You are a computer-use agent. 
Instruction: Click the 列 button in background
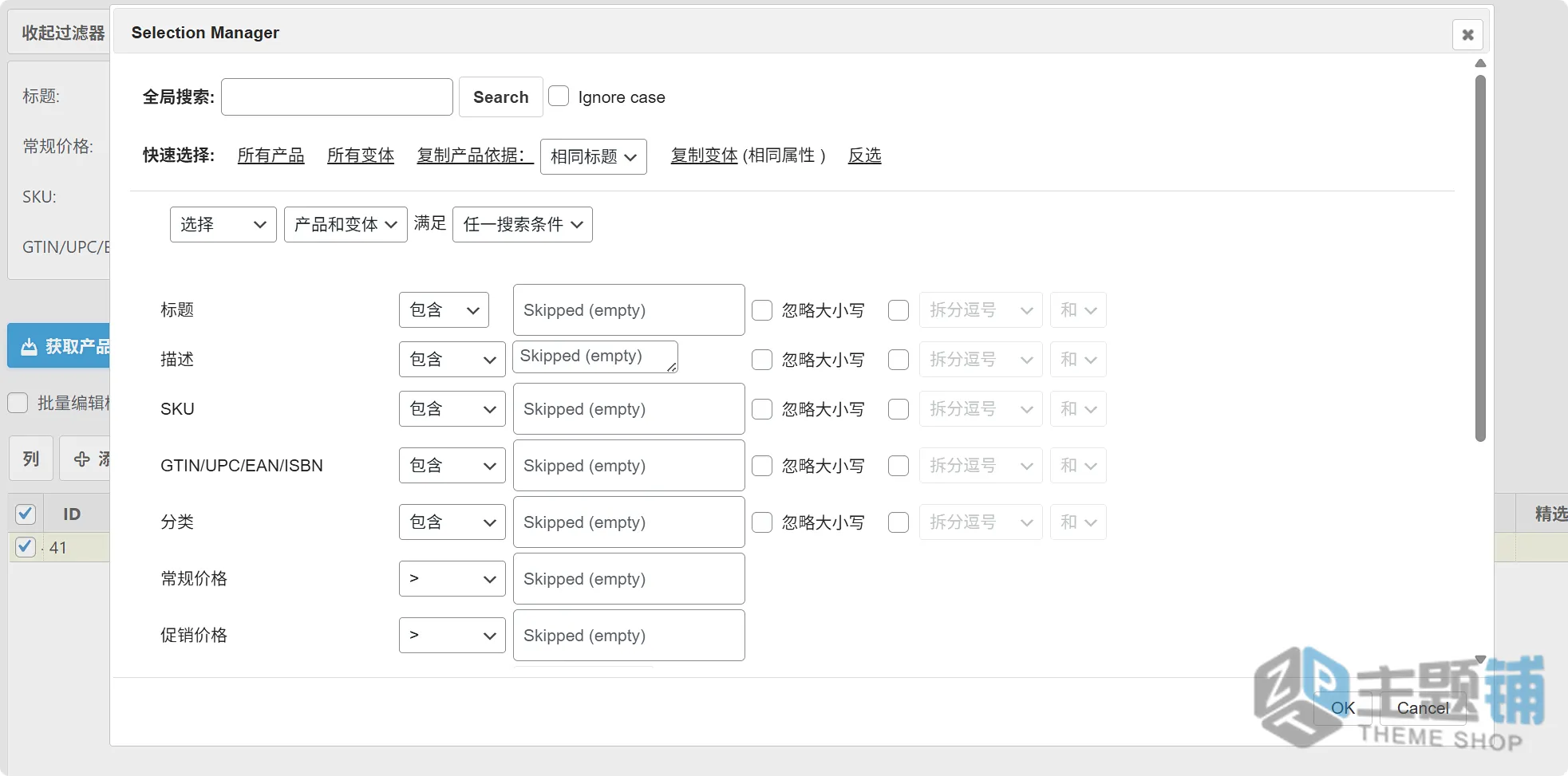pyautogui.click(x=31, y=459)
